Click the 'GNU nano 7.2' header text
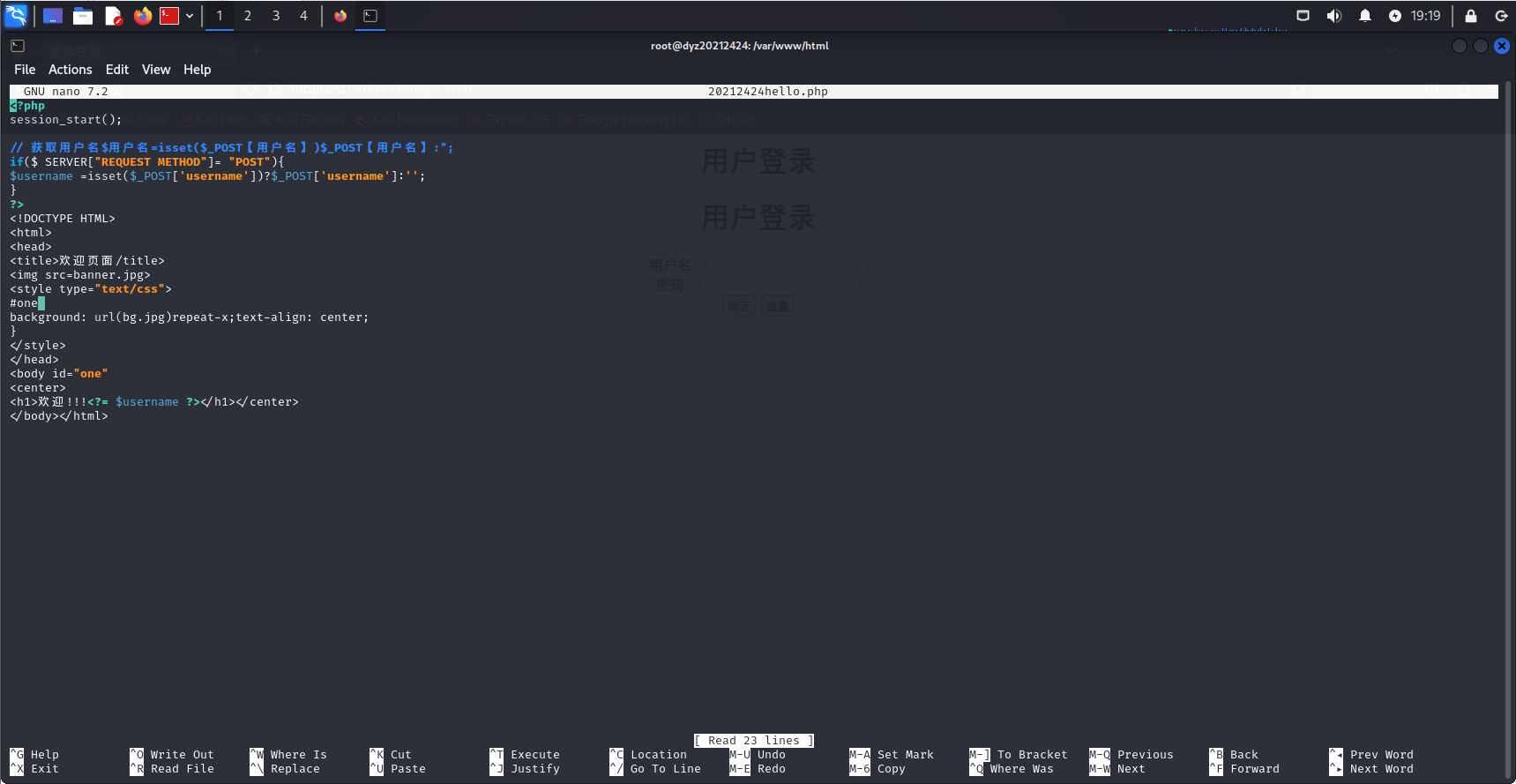Viewport: 1516px width, 784px height. 66,92
